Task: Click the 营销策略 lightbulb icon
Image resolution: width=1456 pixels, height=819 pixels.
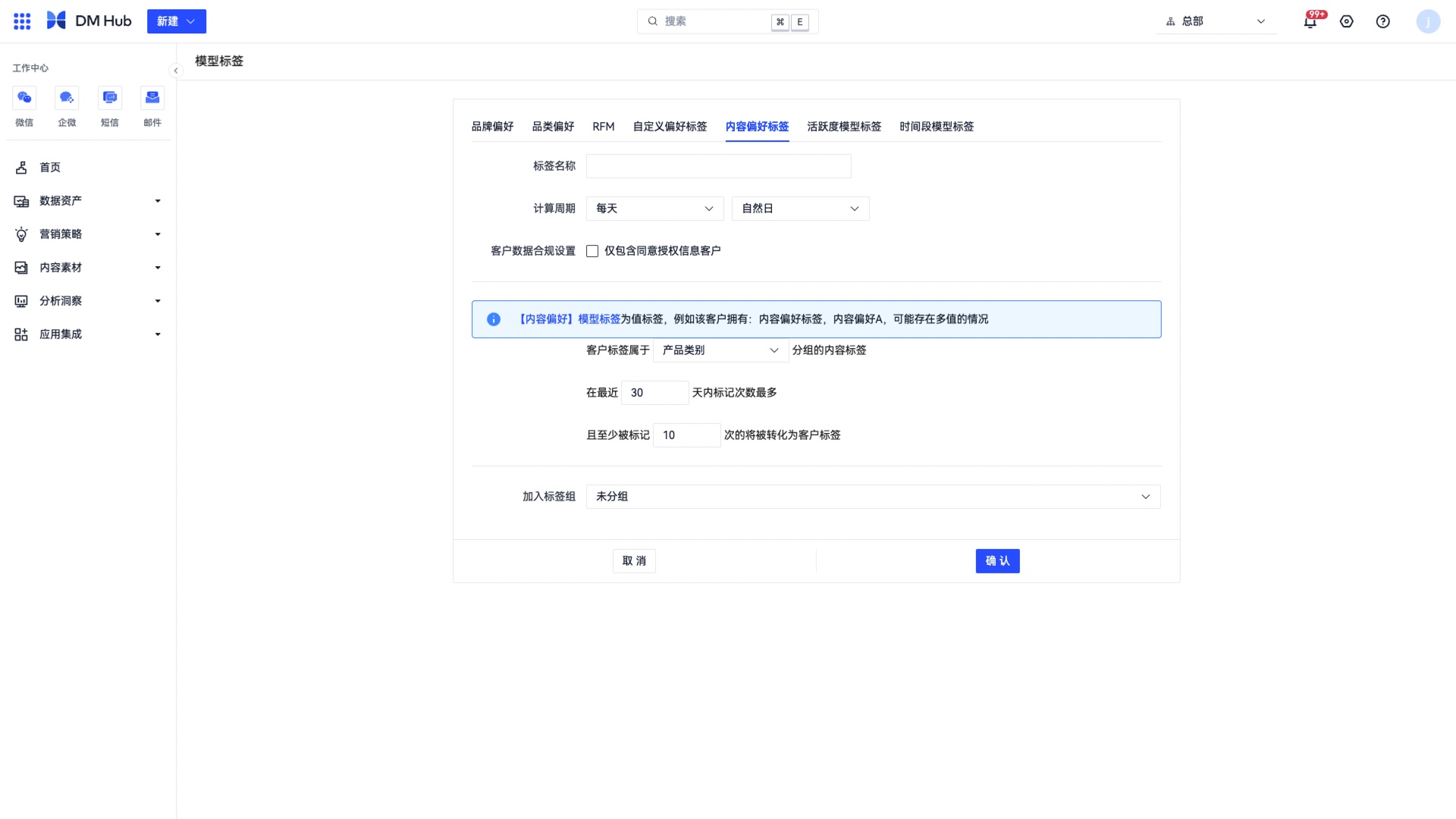Action: coord(21,234)
